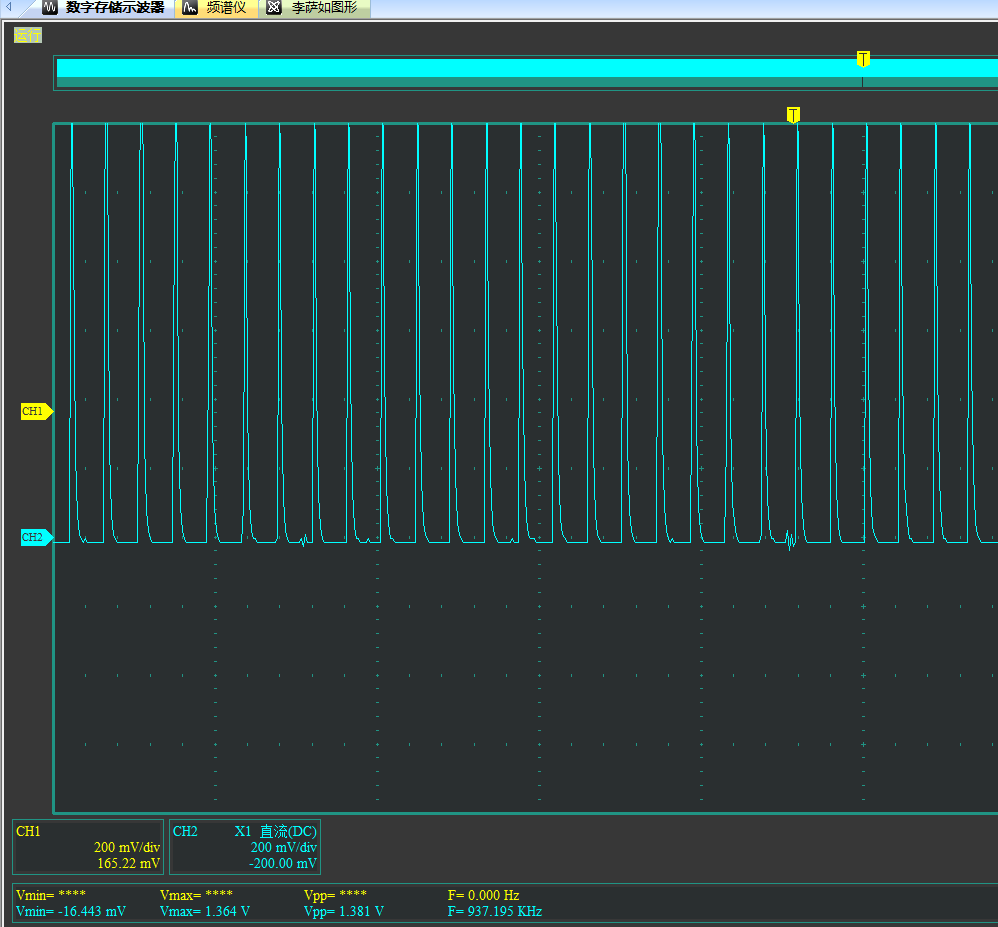Image resolution: width=998 pixels, height=927 pixels.
Task: Click CH2 直流(DC) coupling label
Action: pos(288,831)
